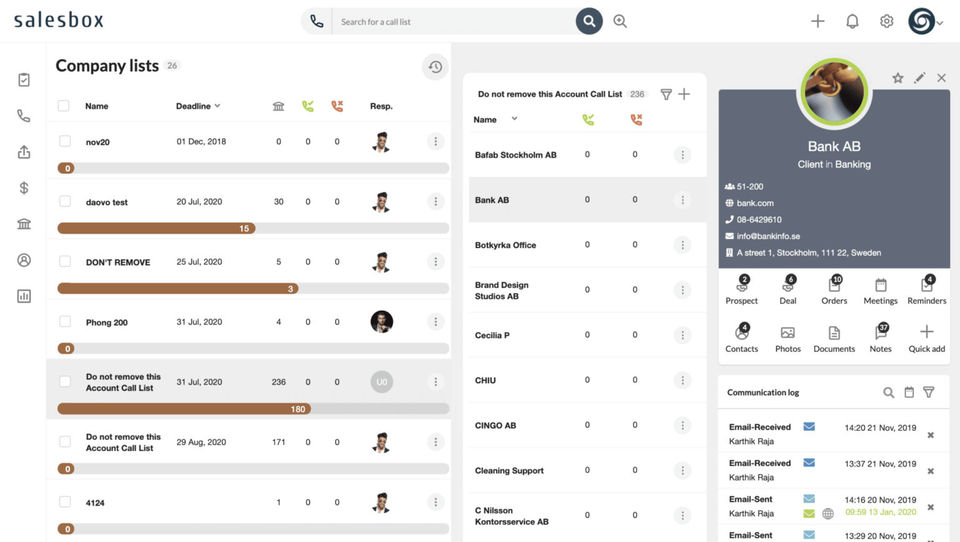
Task: Check the 31 Jul Account Call List checkbox
Action: pyautogui.click(x=65, y=382)
